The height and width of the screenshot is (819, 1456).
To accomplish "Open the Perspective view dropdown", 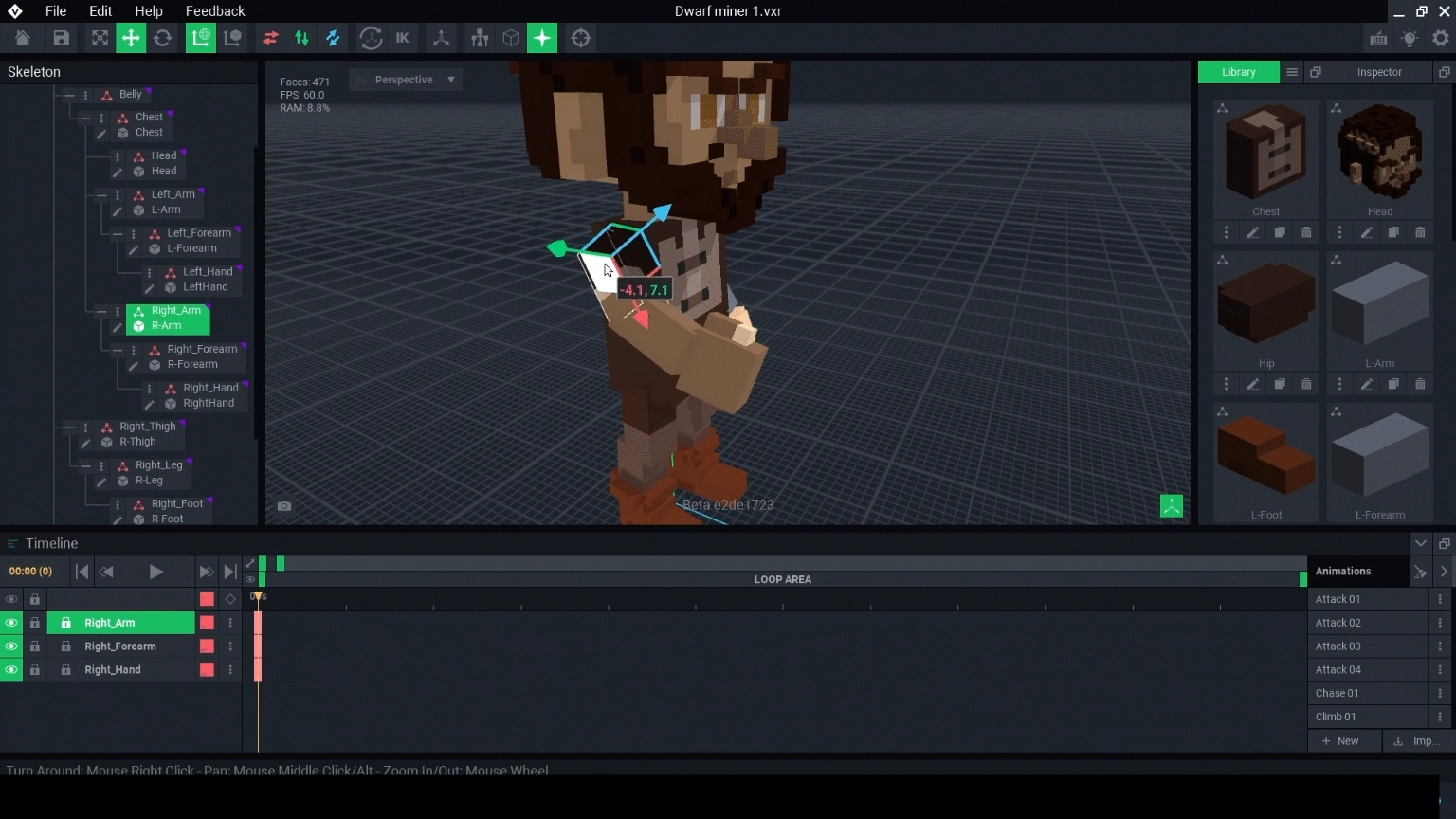I will 406,80.
